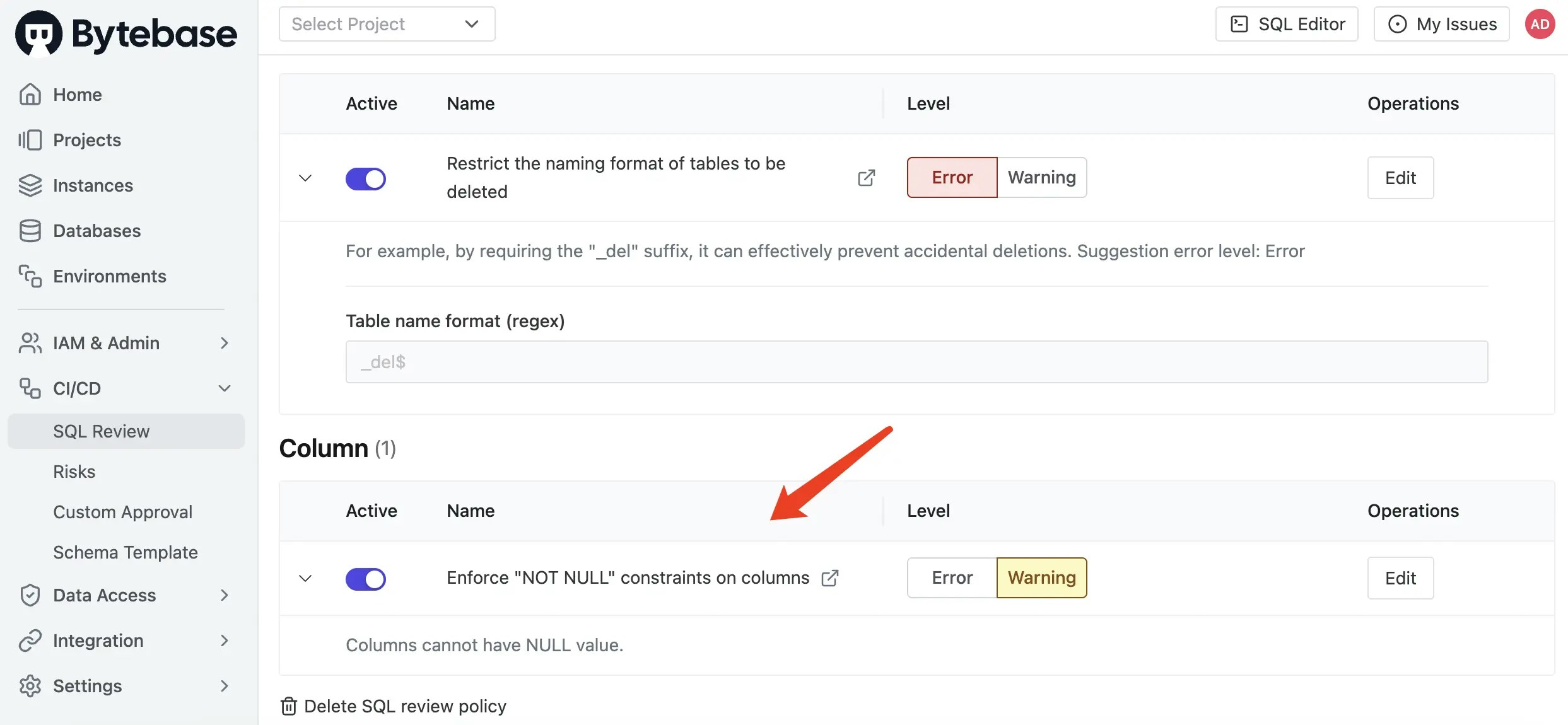The width and height of the screenshot is (1568, 725).
Task: Select the Instances sidebar icon
Action: point(30,185)
